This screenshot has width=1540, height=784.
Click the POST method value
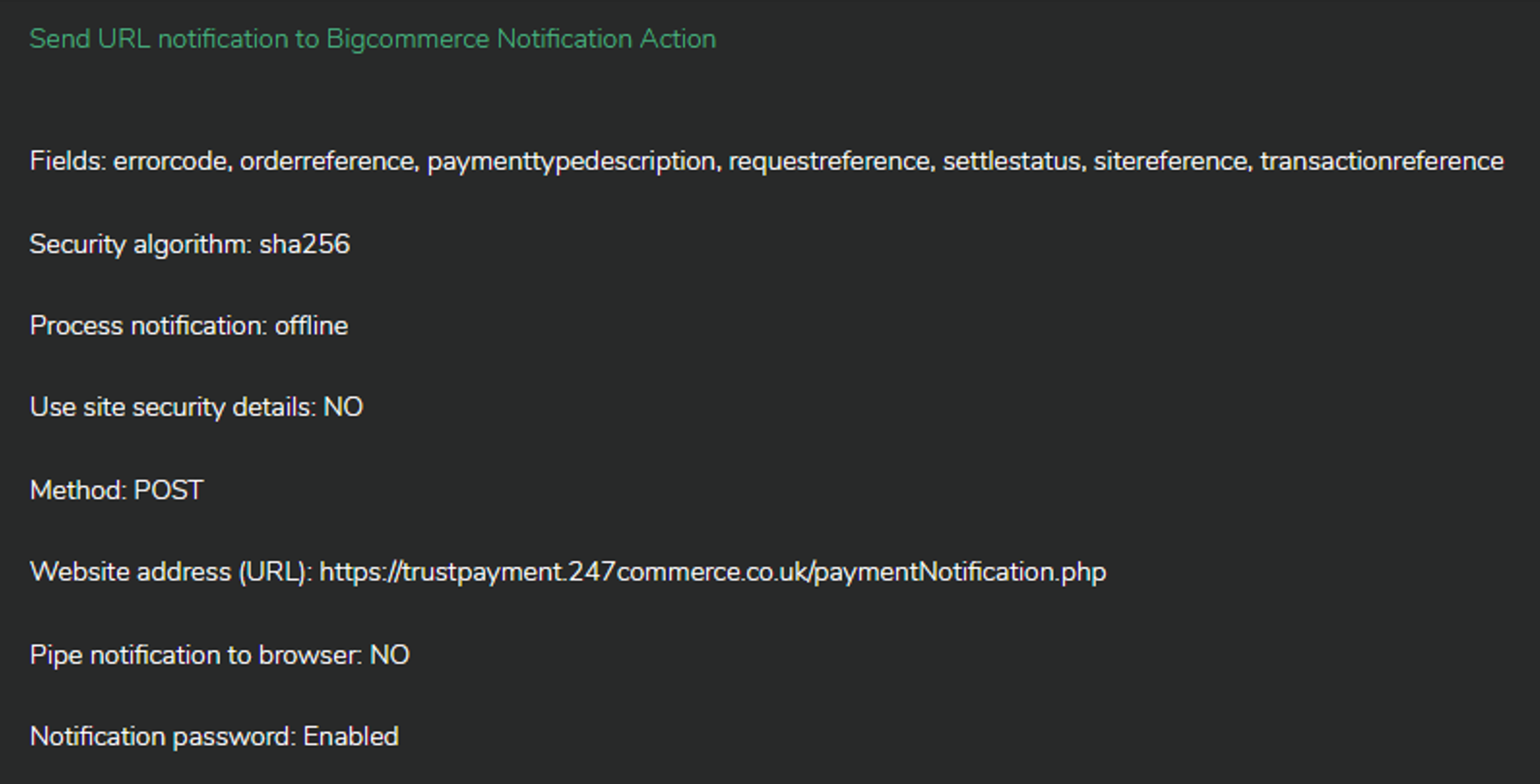169,490
